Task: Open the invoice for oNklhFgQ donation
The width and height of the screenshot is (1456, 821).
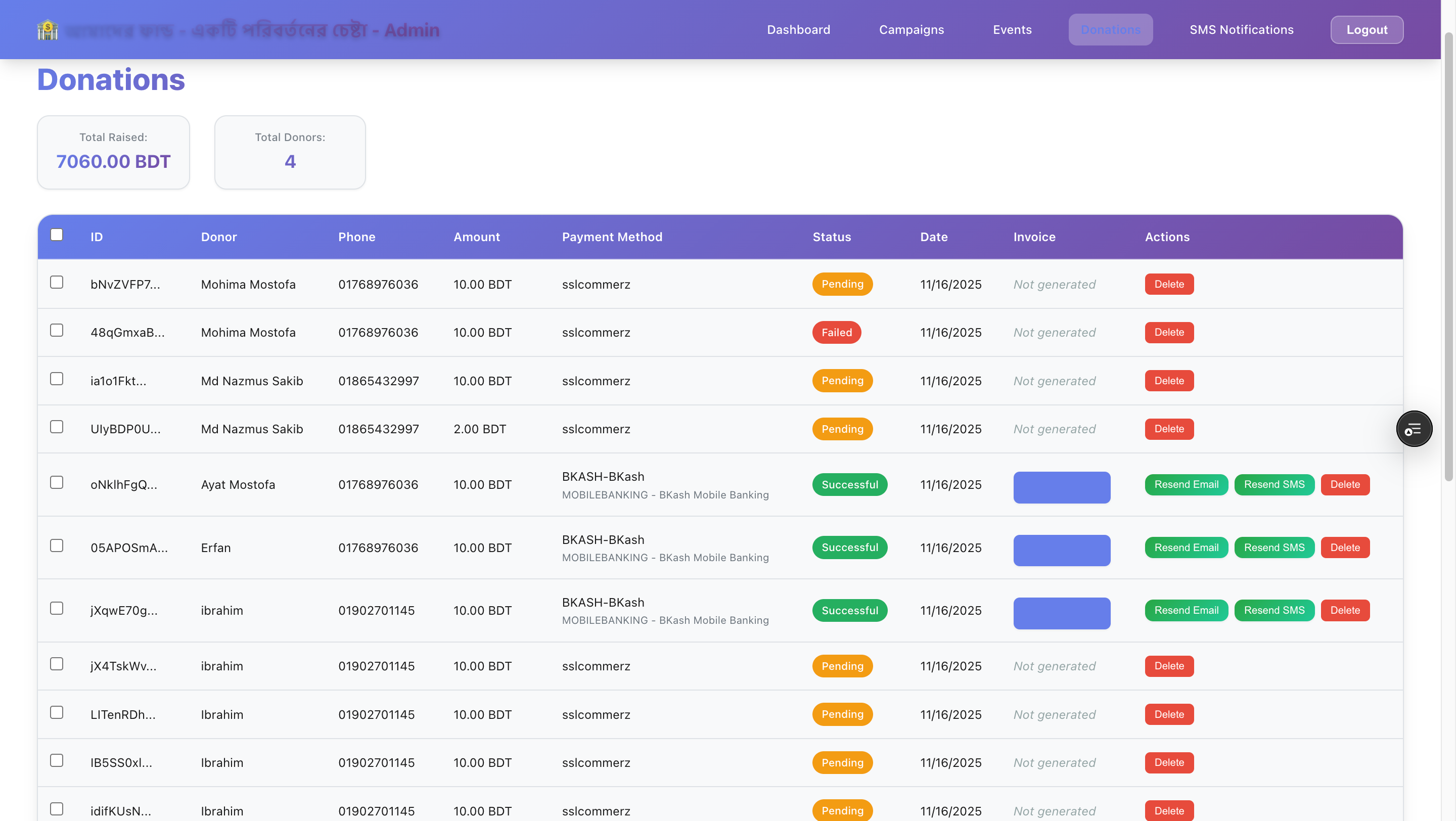Action: coord(1062,488)
